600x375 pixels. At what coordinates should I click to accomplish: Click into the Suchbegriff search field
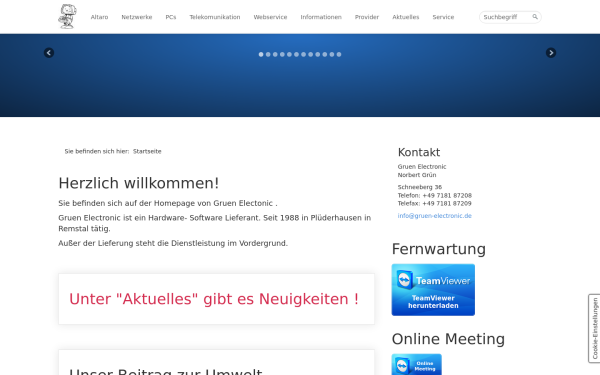click(x=505, y=17)
